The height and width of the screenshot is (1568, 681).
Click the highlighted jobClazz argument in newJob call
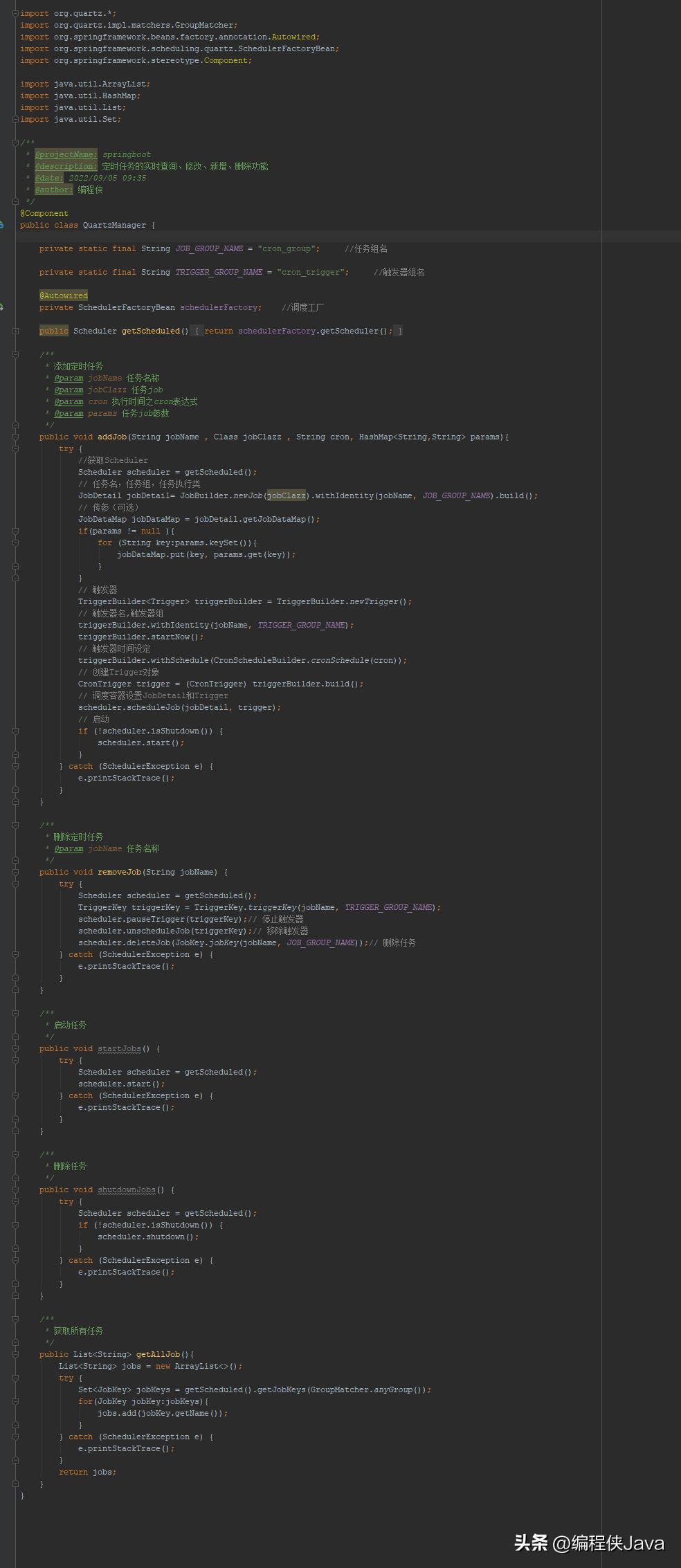287,495
